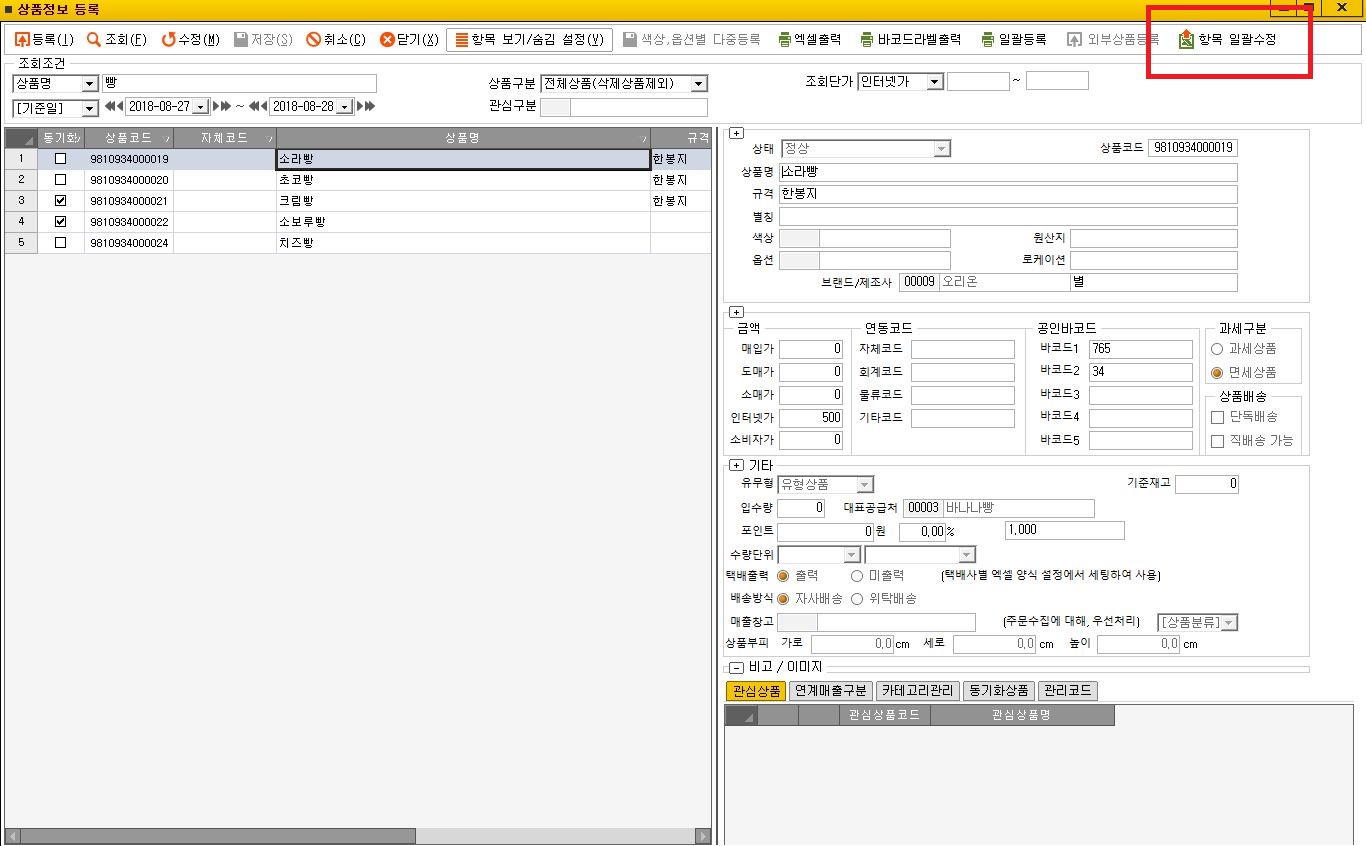Select the 치즈빵 row name cell
The height and width of the screenshot is (846, 1366).
tap(463, 242)
